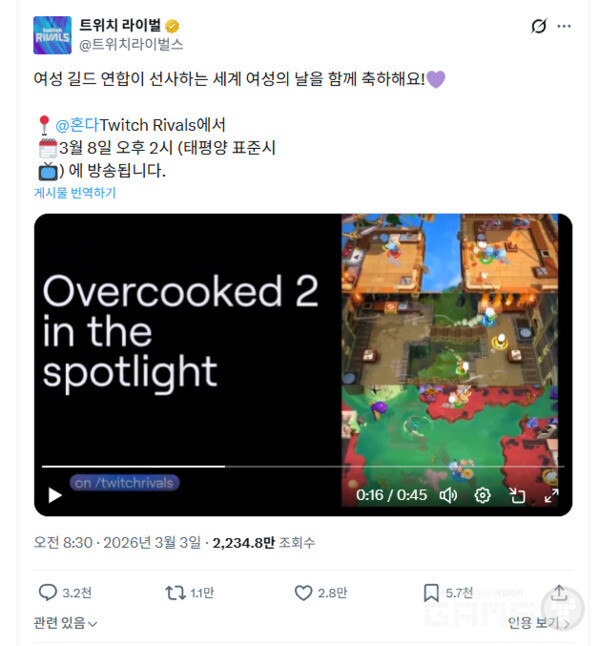Bookmark this post
The image size is (600, 646).
[431, 593]
